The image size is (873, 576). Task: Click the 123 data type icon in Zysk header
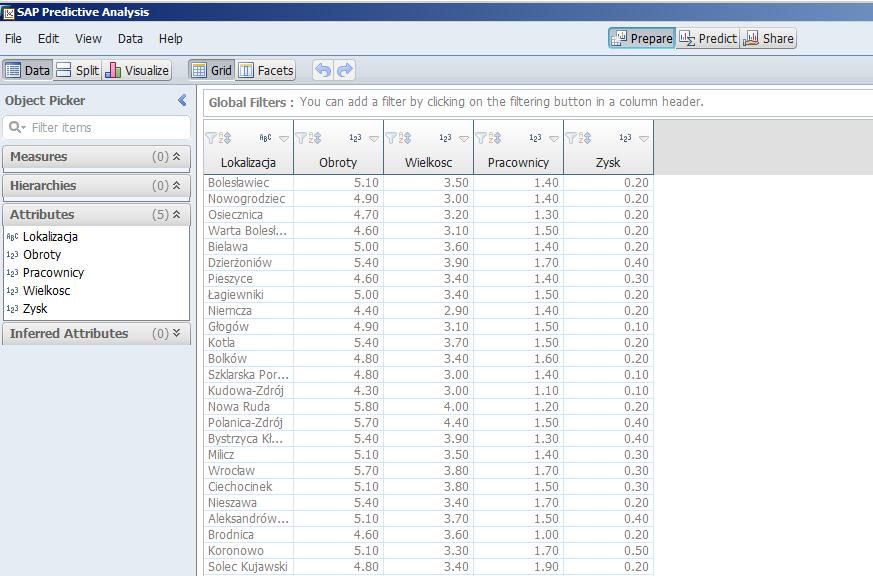tap(625, 138)
